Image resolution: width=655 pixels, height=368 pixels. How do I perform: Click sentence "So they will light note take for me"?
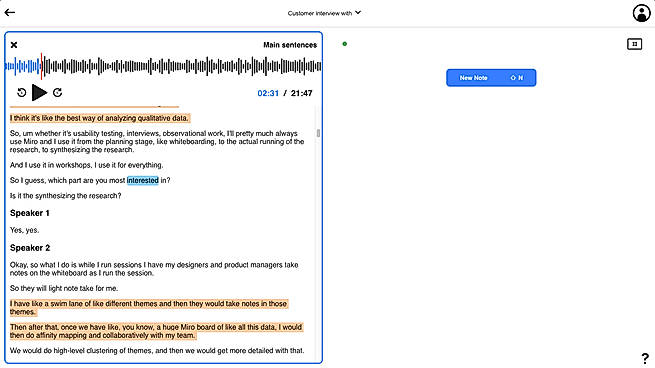tap(64, 288)
